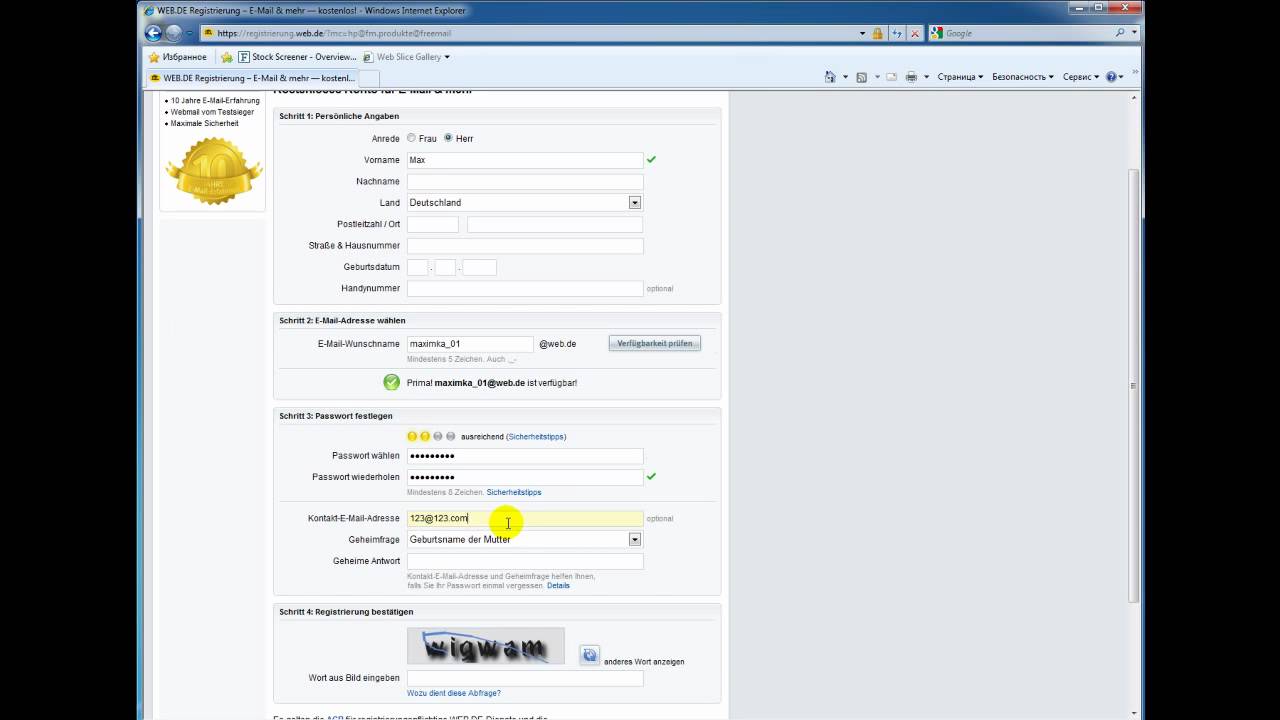Click the Passwort wiederholen field

click(x=525, y=477)
